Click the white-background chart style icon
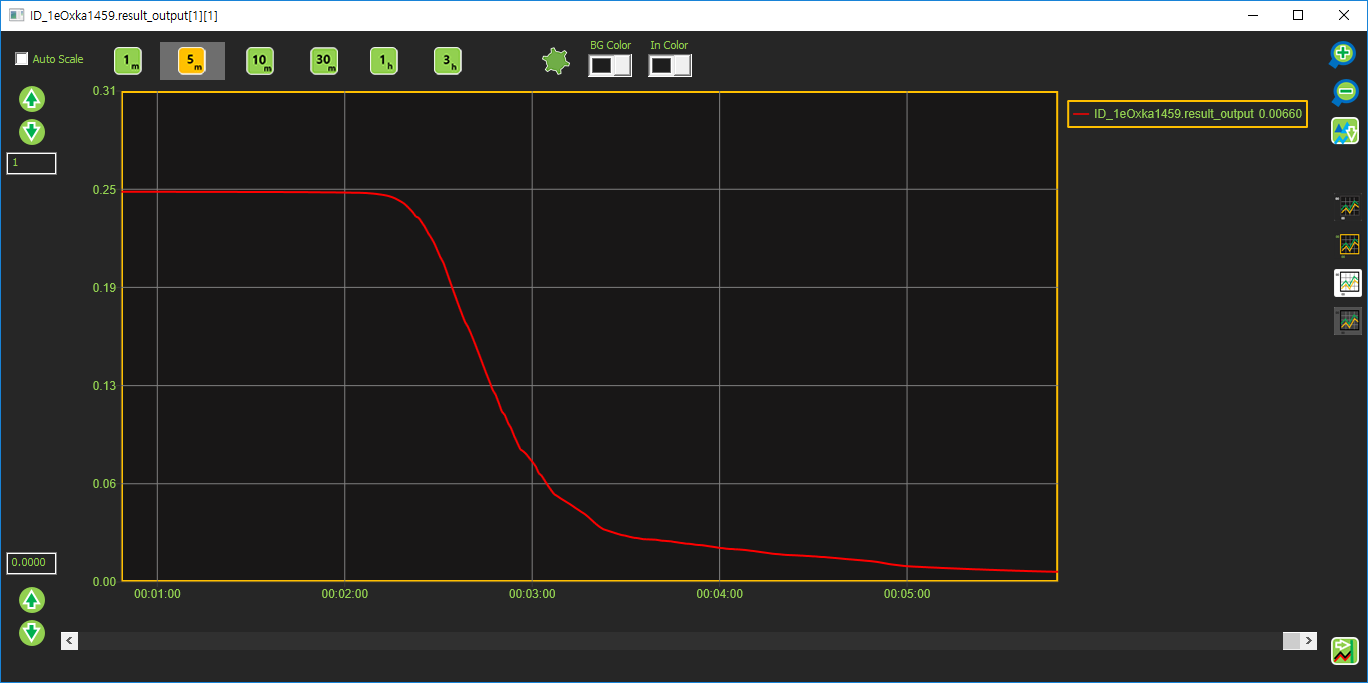The image size is (1368, 683). (x=1348, y=282)
